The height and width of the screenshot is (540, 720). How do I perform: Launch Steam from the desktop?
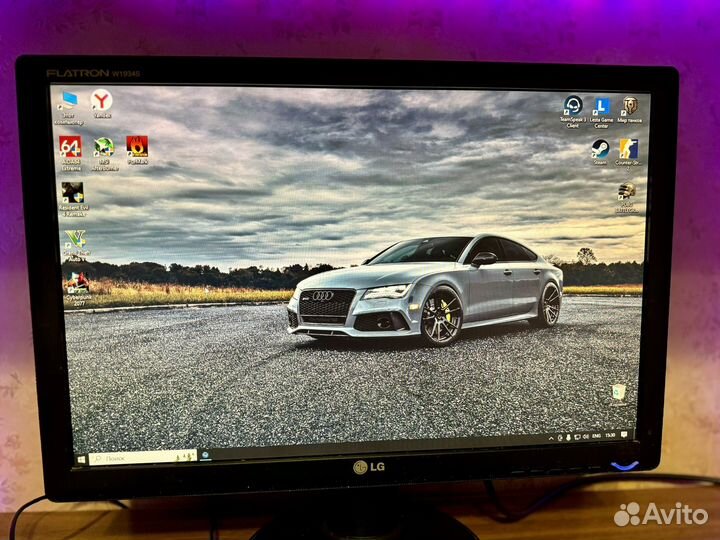(600, 152)
